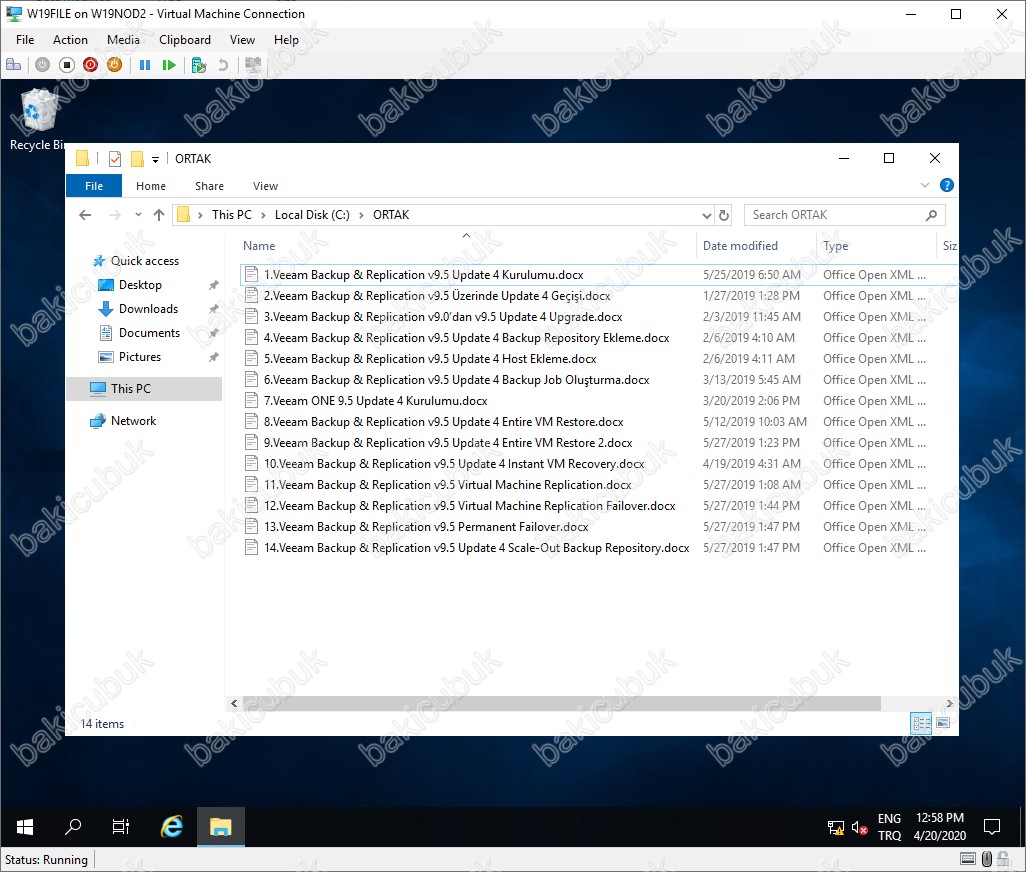Viewport: 1026px width, 872px height.
Task: Pause the virtual machine
Action: (145, 65)
